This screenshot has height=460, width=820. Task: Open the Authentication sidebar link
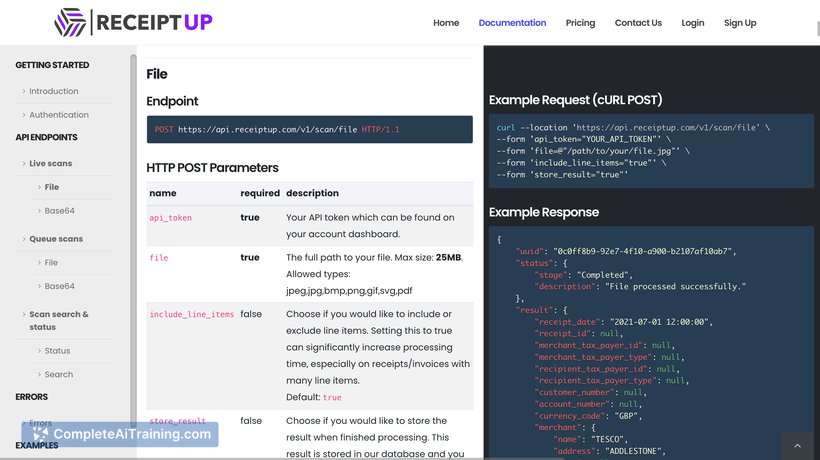tap(59, 114)
